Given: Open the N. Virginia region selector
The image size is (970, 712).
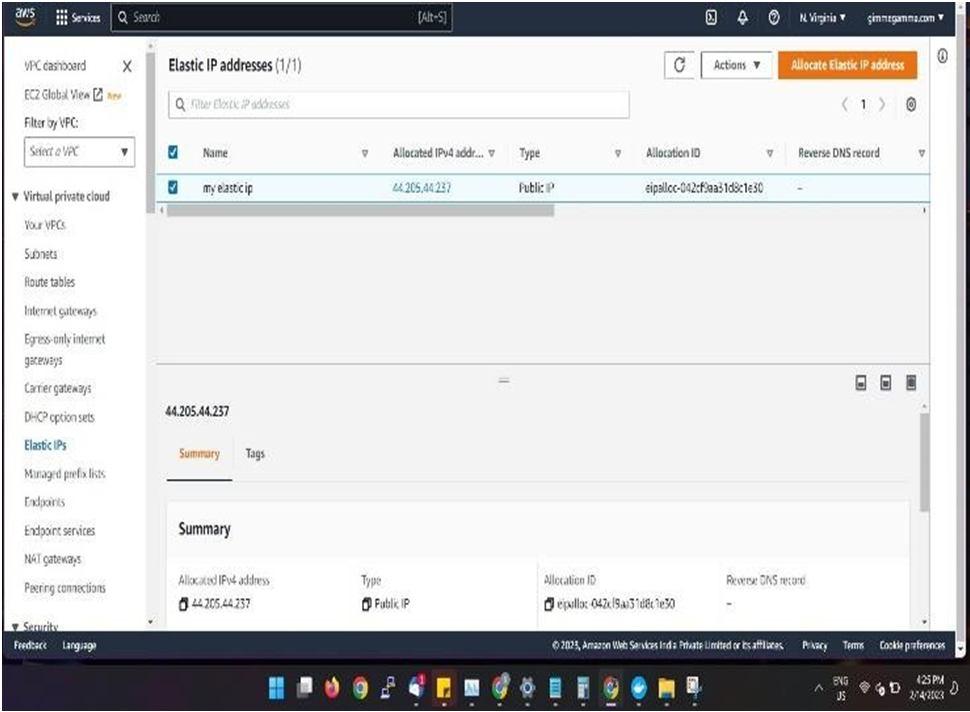Looking at the screenshot, I should 822,18.
